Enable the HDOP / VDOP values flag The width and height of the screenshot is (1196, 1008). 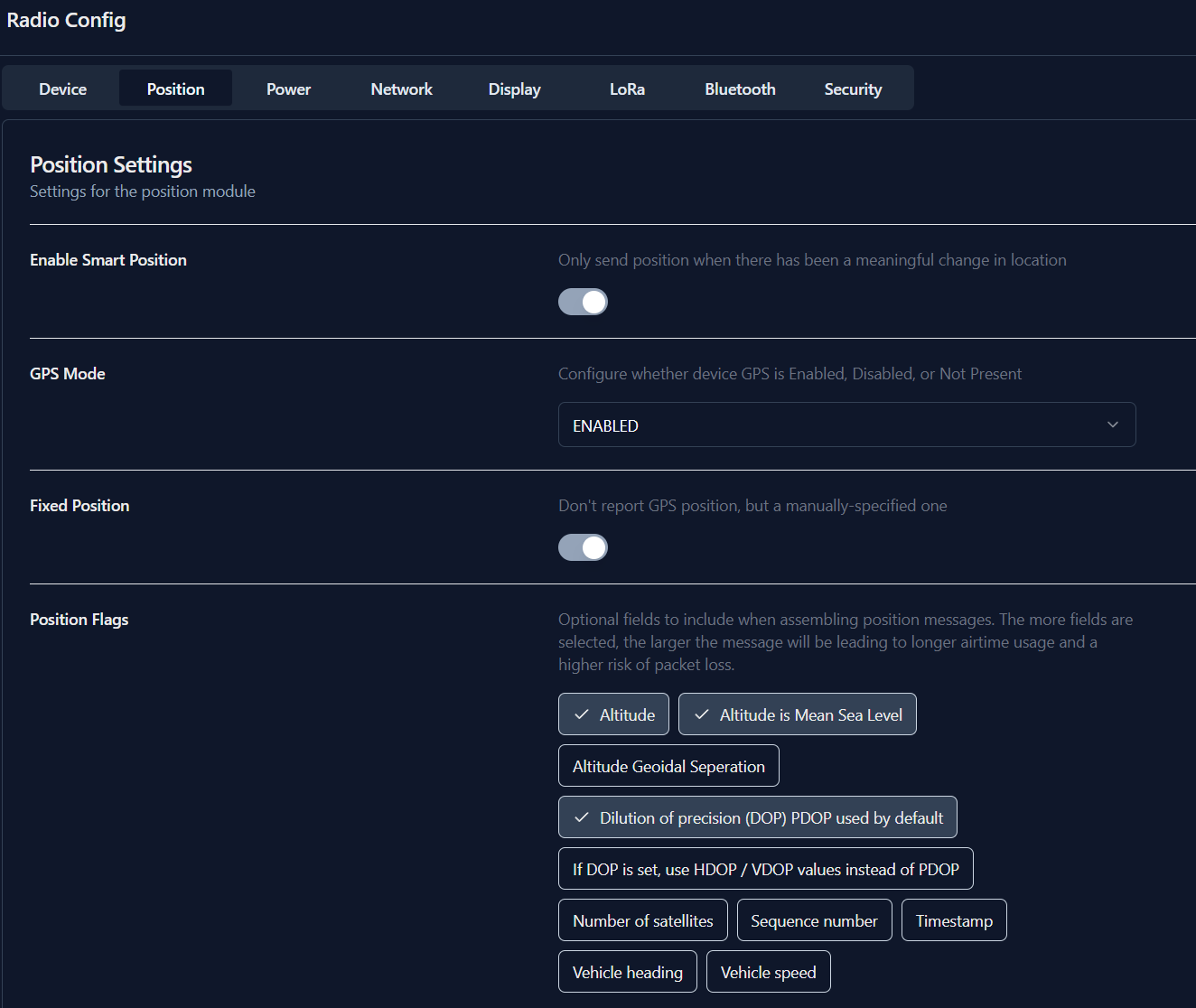pos(765,869)
